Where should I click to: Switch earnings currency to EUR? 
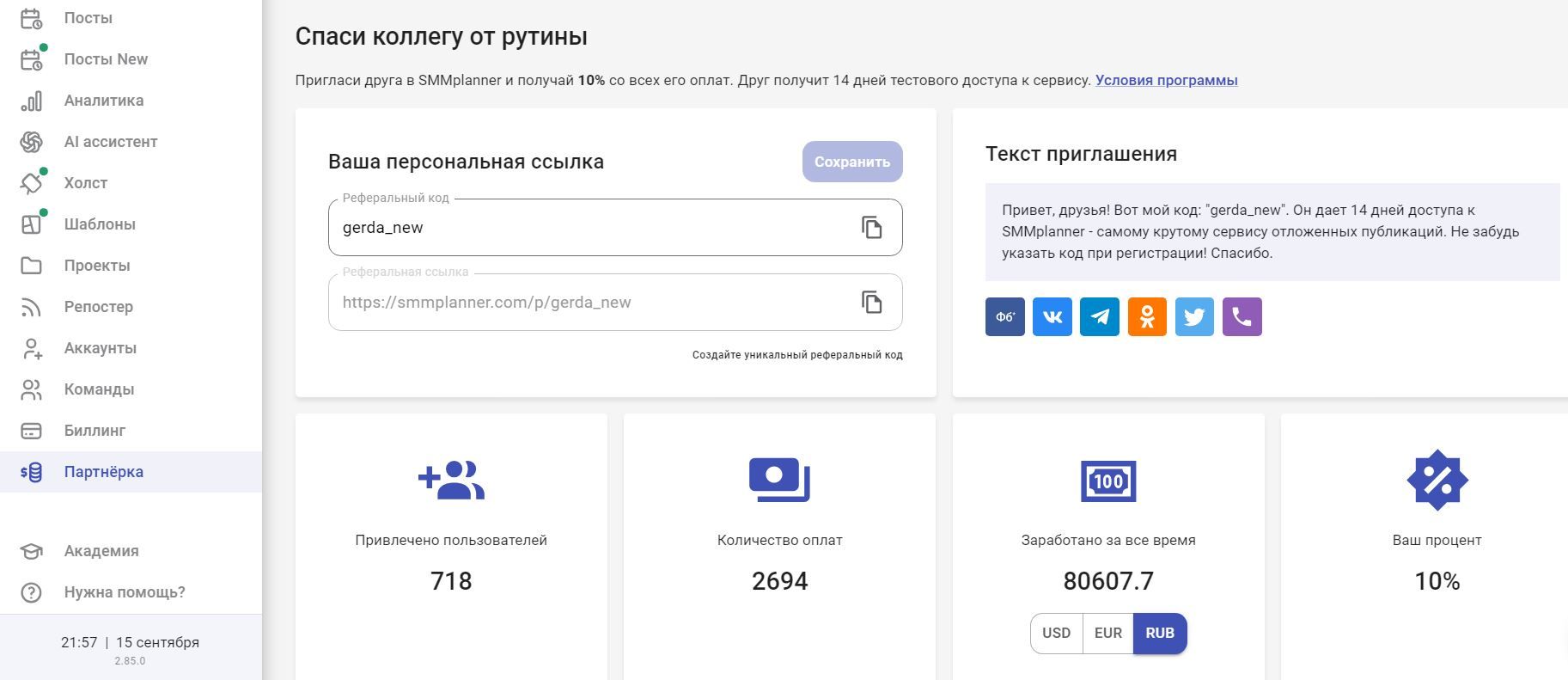(x=1108, y=634)
